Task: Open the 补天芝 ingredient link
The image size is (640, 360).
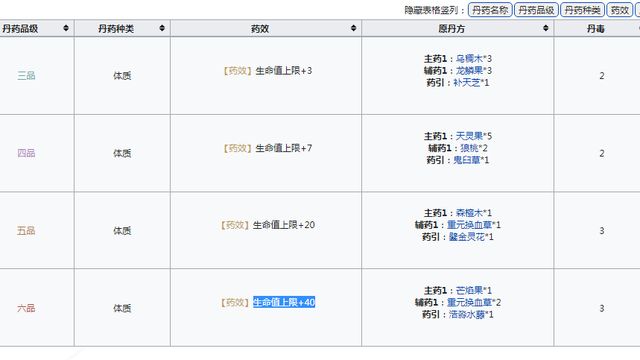Action: coord(467,82)
